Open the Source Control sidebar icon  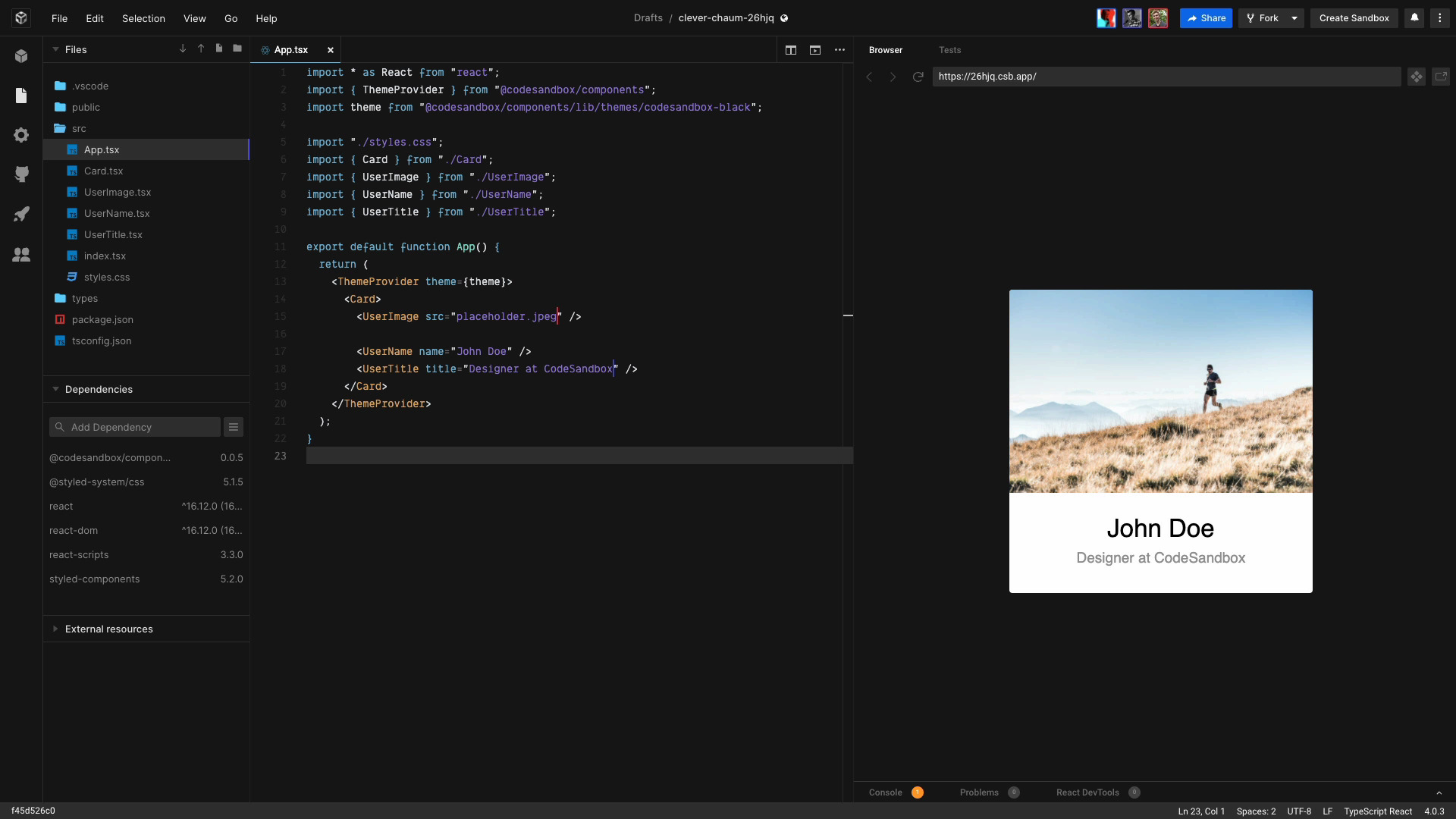tap(21, 175)
